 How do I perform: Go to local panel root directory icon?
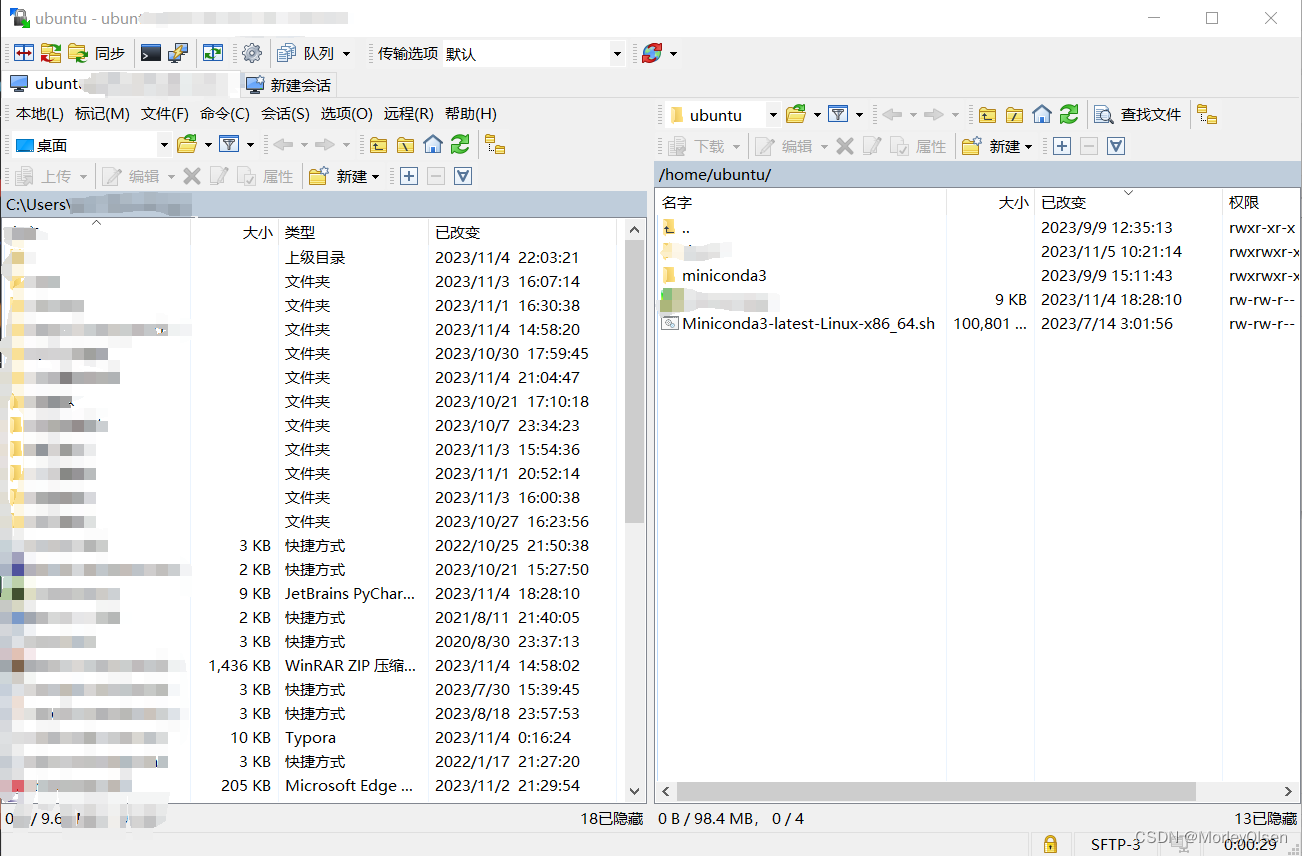tap(405, 145)
